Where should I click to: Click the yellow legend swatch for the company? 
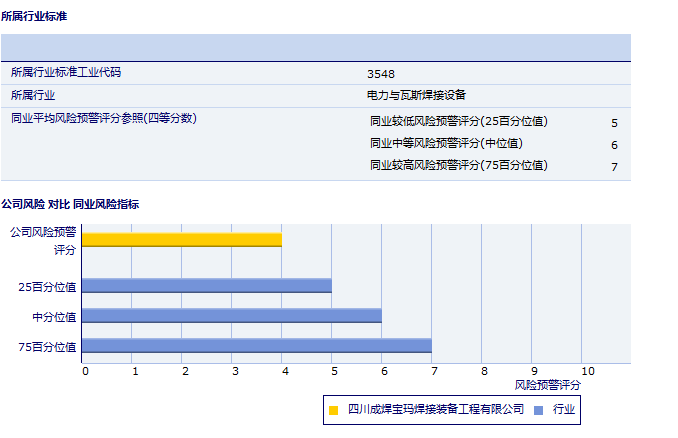pos(334,409)
